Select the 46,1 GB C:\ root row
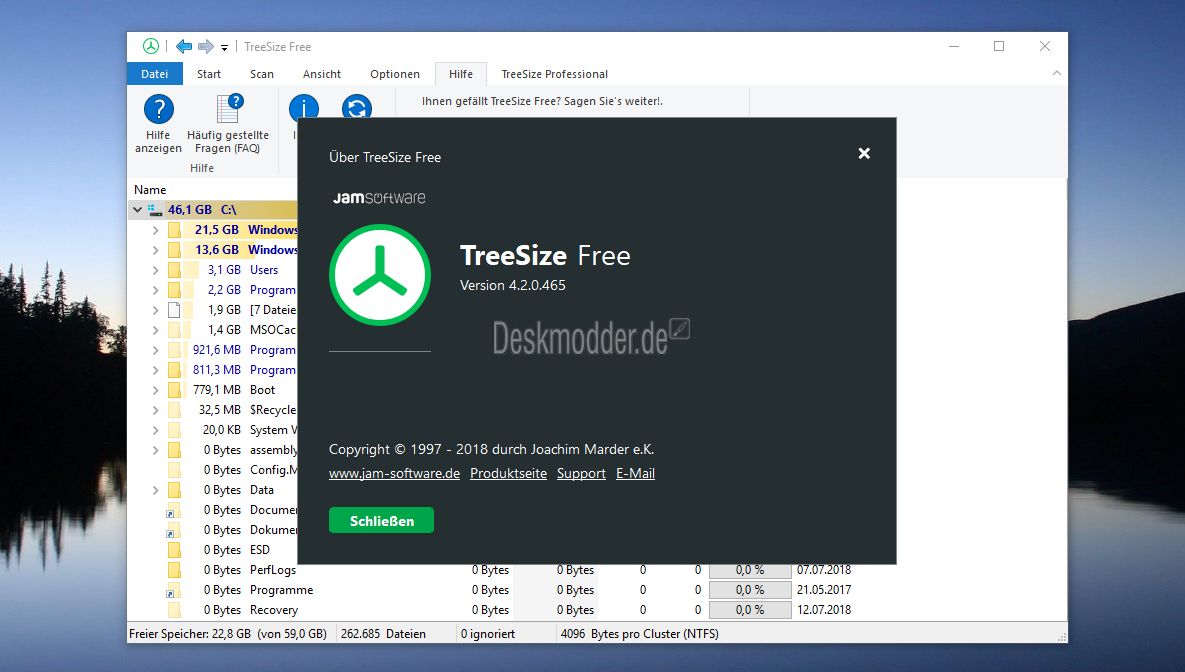1185x672 pixels. tap(212, 209)
